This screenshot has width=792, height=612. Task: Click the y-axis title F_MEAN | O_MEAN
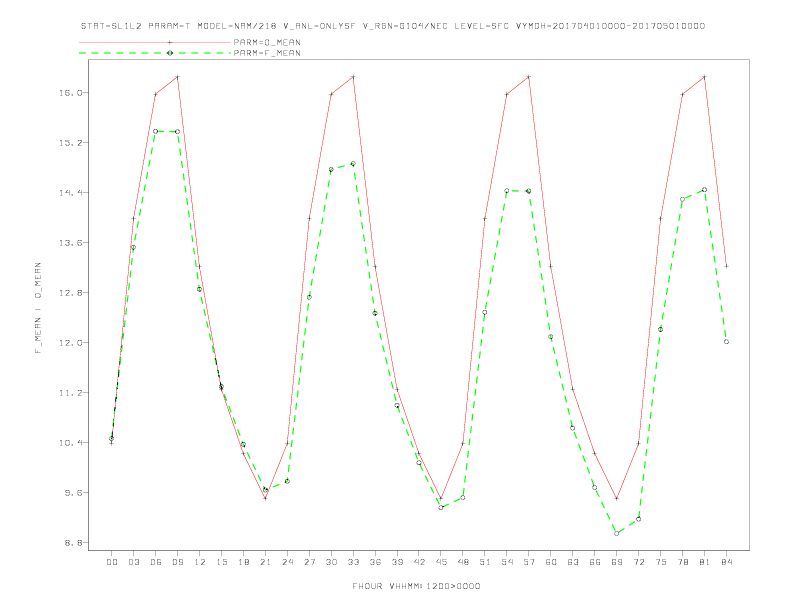pos(38,308)
